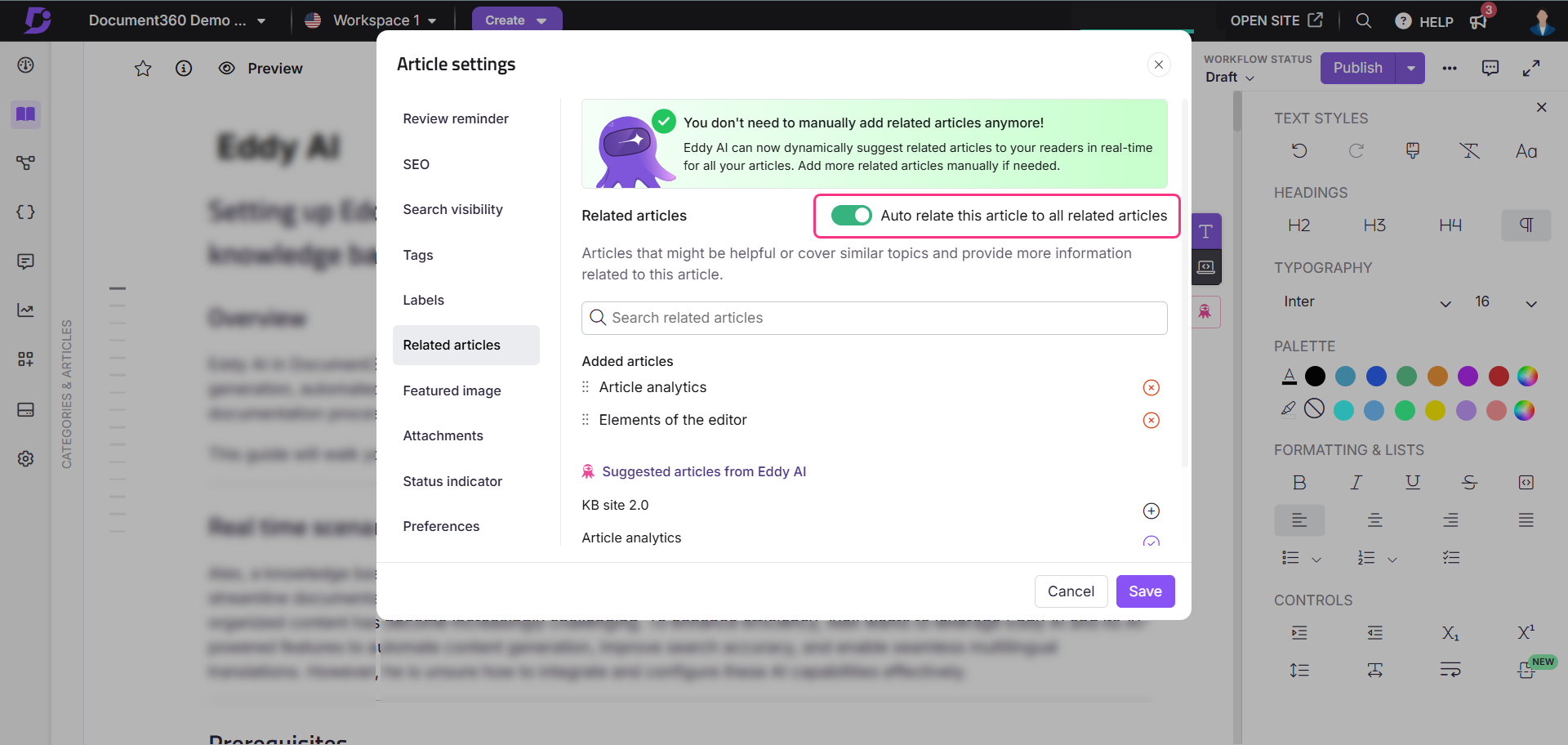The height and width of the screenshot is (745, 1568).
Task: View announcements megaphone notifications
Action: (x=1478, y=21)
